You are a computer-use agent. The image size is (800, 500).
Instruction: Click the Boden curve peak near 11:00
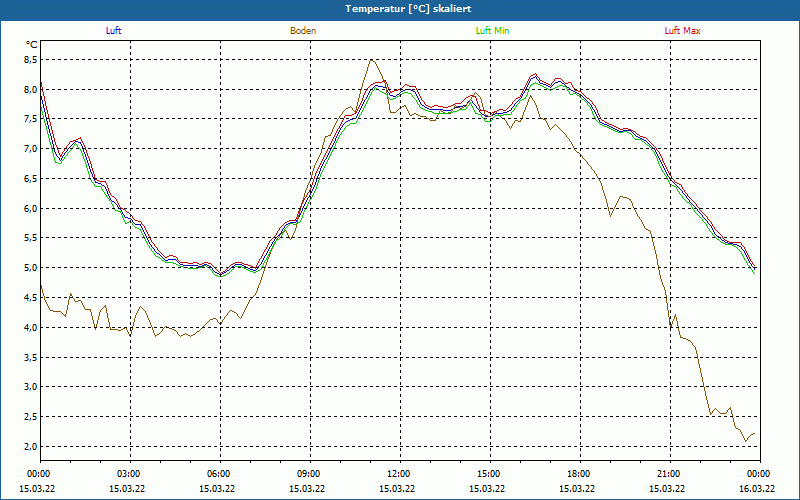[x=371, y=60]
